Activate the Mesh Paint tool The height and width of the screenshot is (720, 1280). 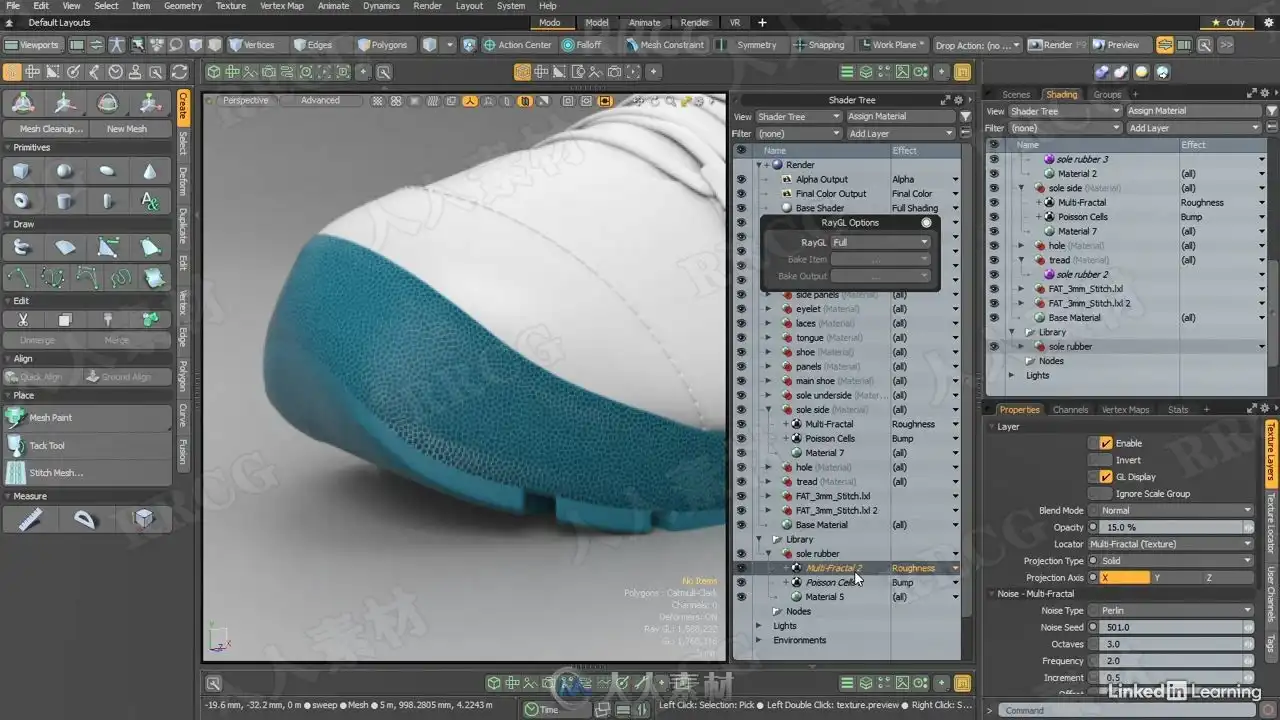[87, 418]
